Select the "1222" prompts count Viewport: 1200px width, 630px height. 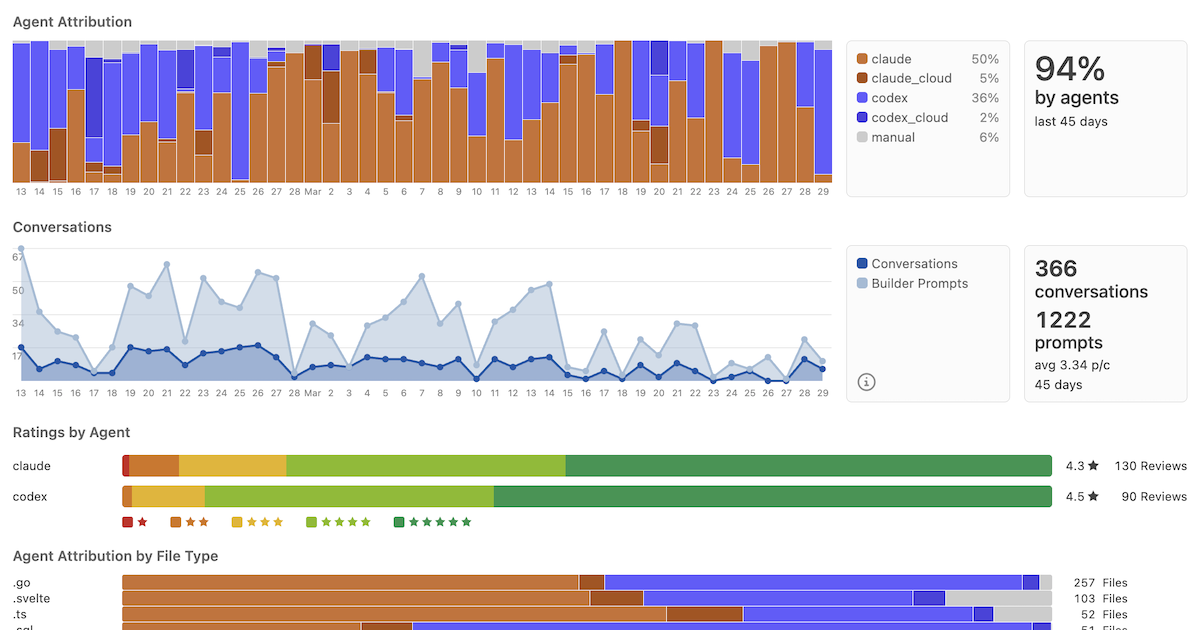(x=1063, y=320)
